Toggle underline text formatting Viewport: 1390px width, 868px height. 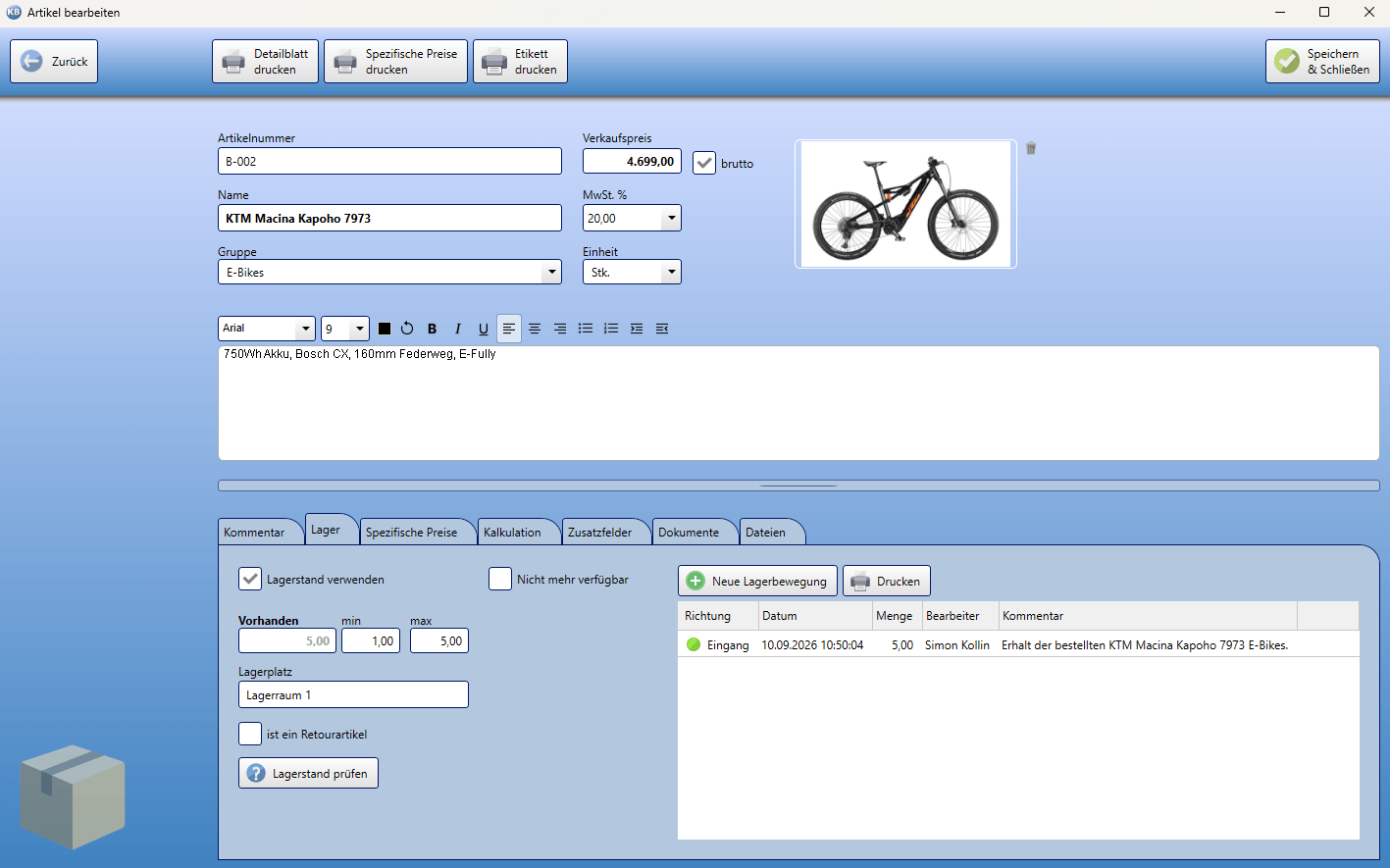point(483,329)
